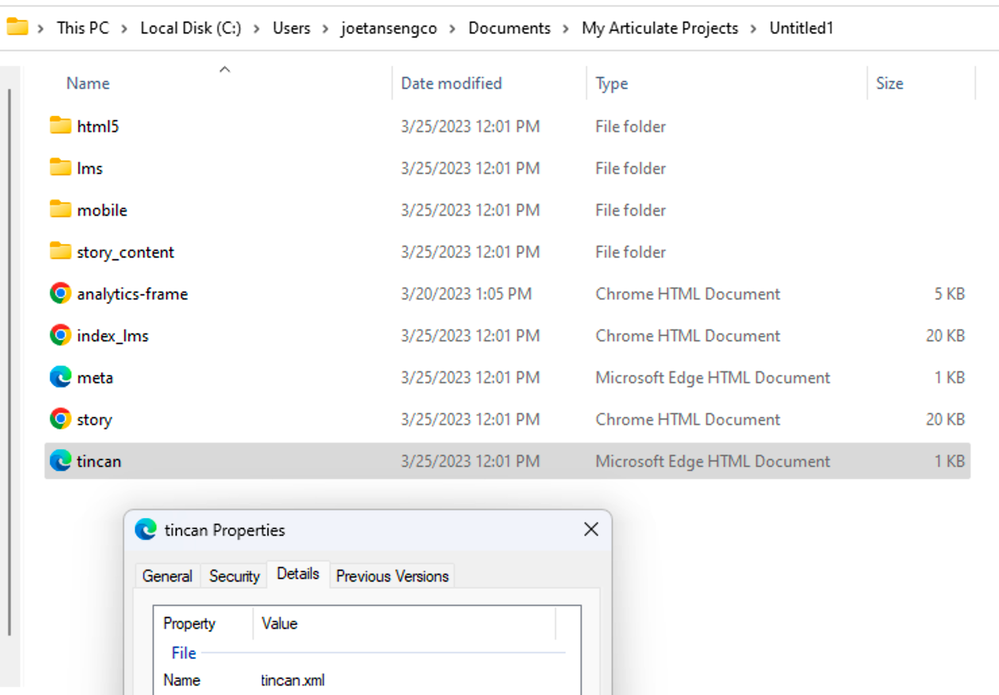Screen dimensions: 999x695
Task: Click the Chrome icon beside index_lms
Action: click(x=60, y=336)
